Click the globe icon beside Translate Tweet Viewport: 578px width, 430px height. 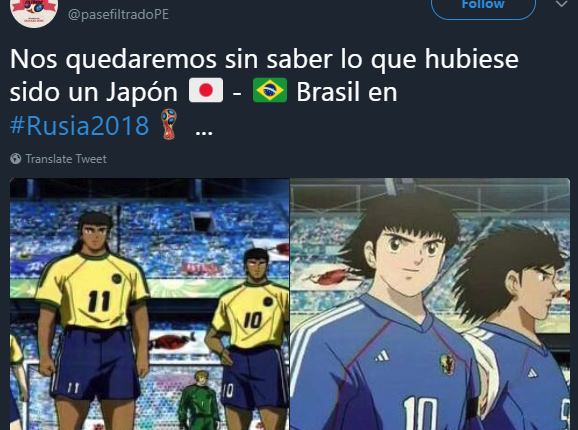click(15, 159)
